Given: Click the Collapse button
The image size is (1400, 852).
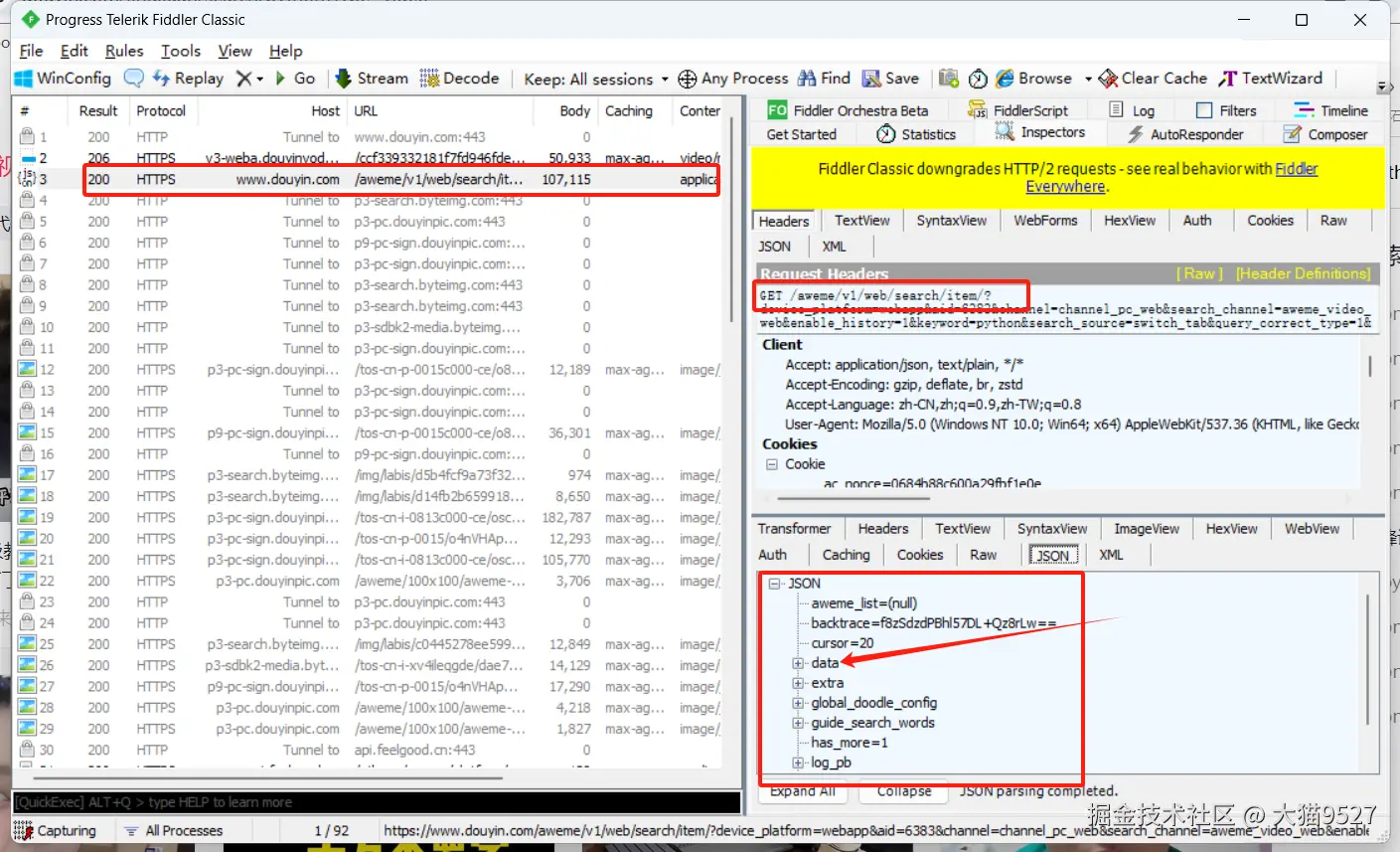Looking at the screenshot, I should click(x=904, y=791).
